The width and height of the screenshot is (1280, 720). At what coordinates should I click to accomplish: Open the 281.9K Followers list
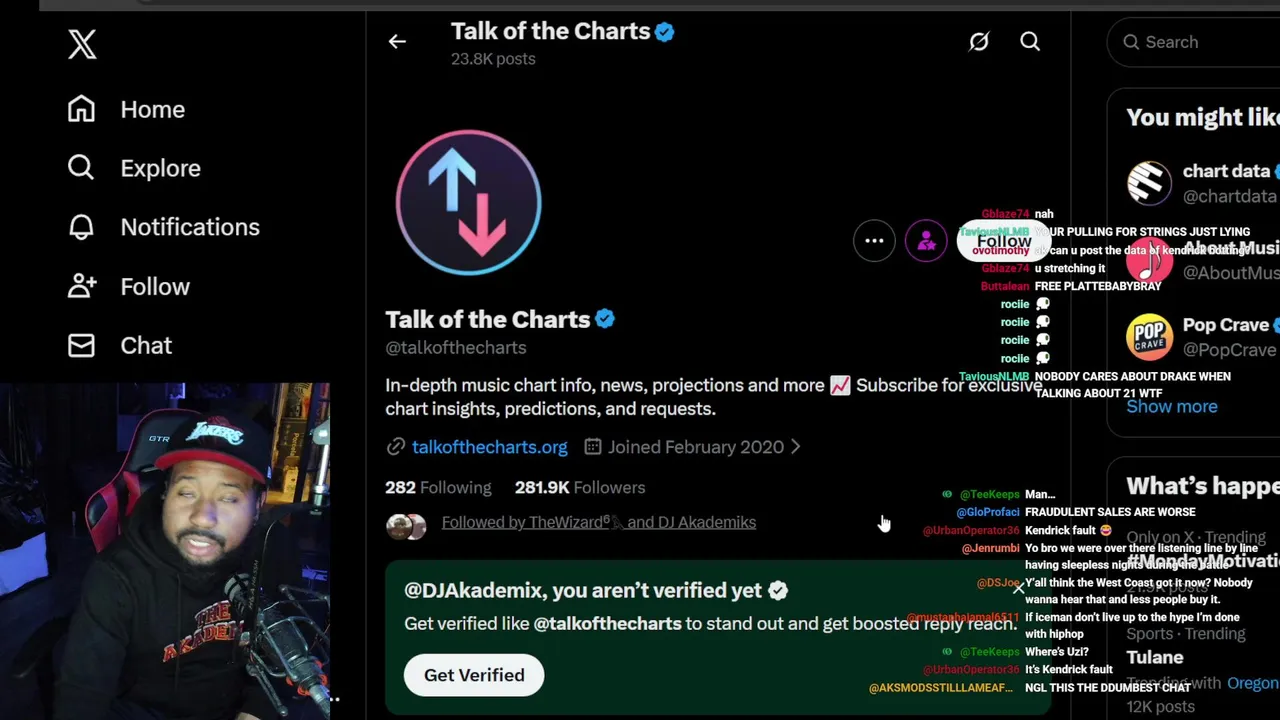580,487
